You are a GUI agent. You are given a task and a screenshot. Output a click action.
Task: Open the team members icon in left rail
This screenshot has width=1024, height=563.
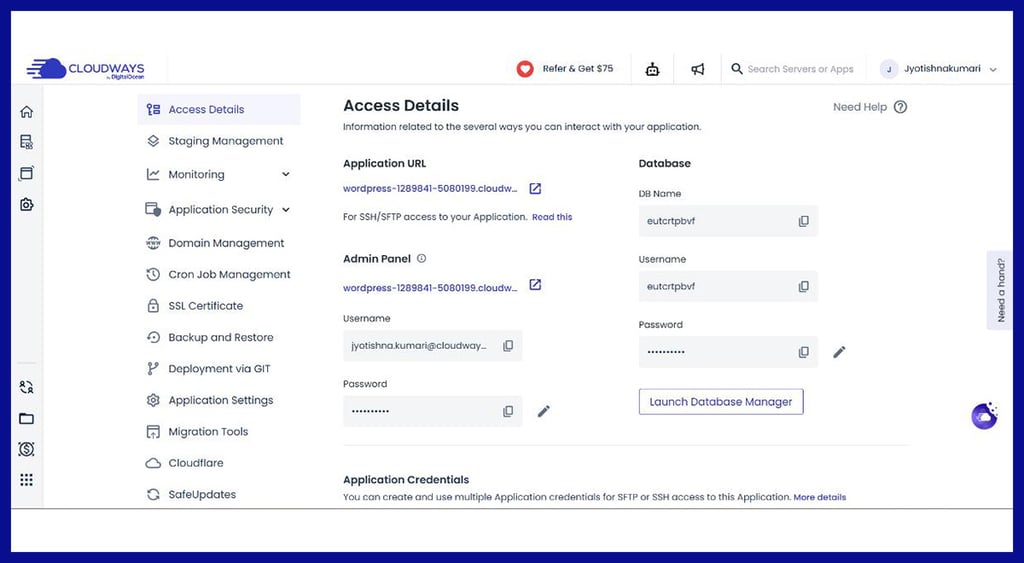click(26, 387)
